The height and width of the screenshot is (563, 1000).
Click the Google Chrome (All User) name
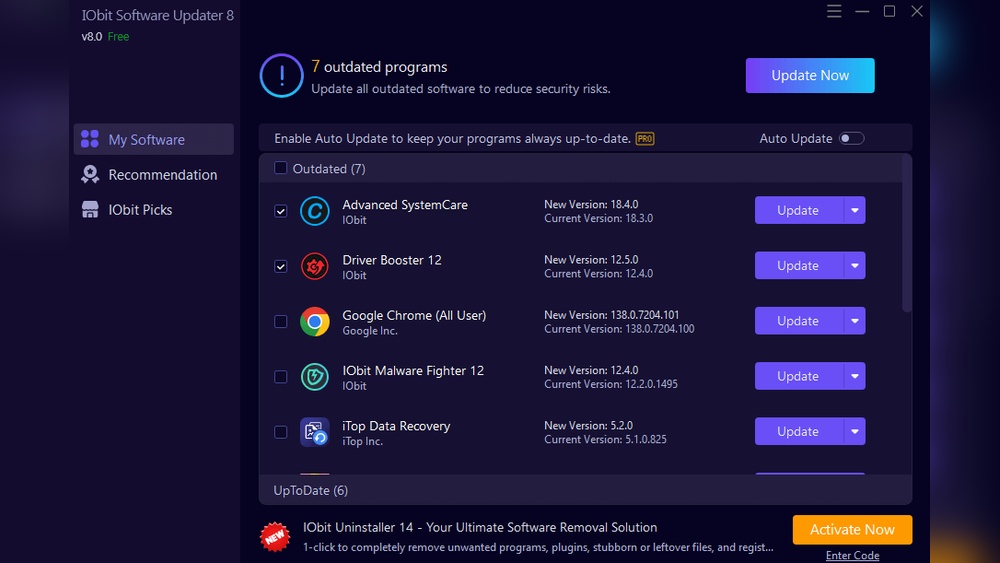pos(414,316)
